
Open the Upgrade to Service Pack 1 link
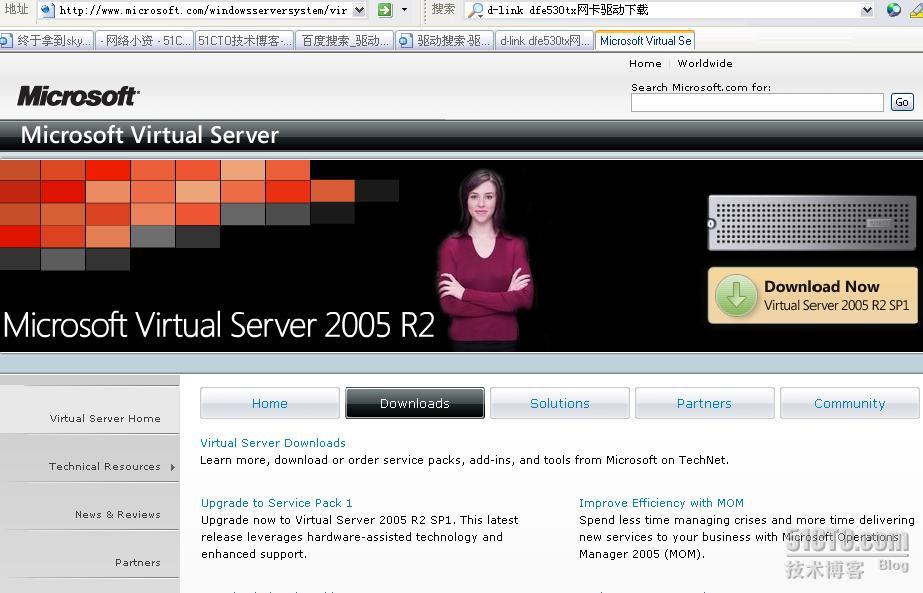click(277, 503)
